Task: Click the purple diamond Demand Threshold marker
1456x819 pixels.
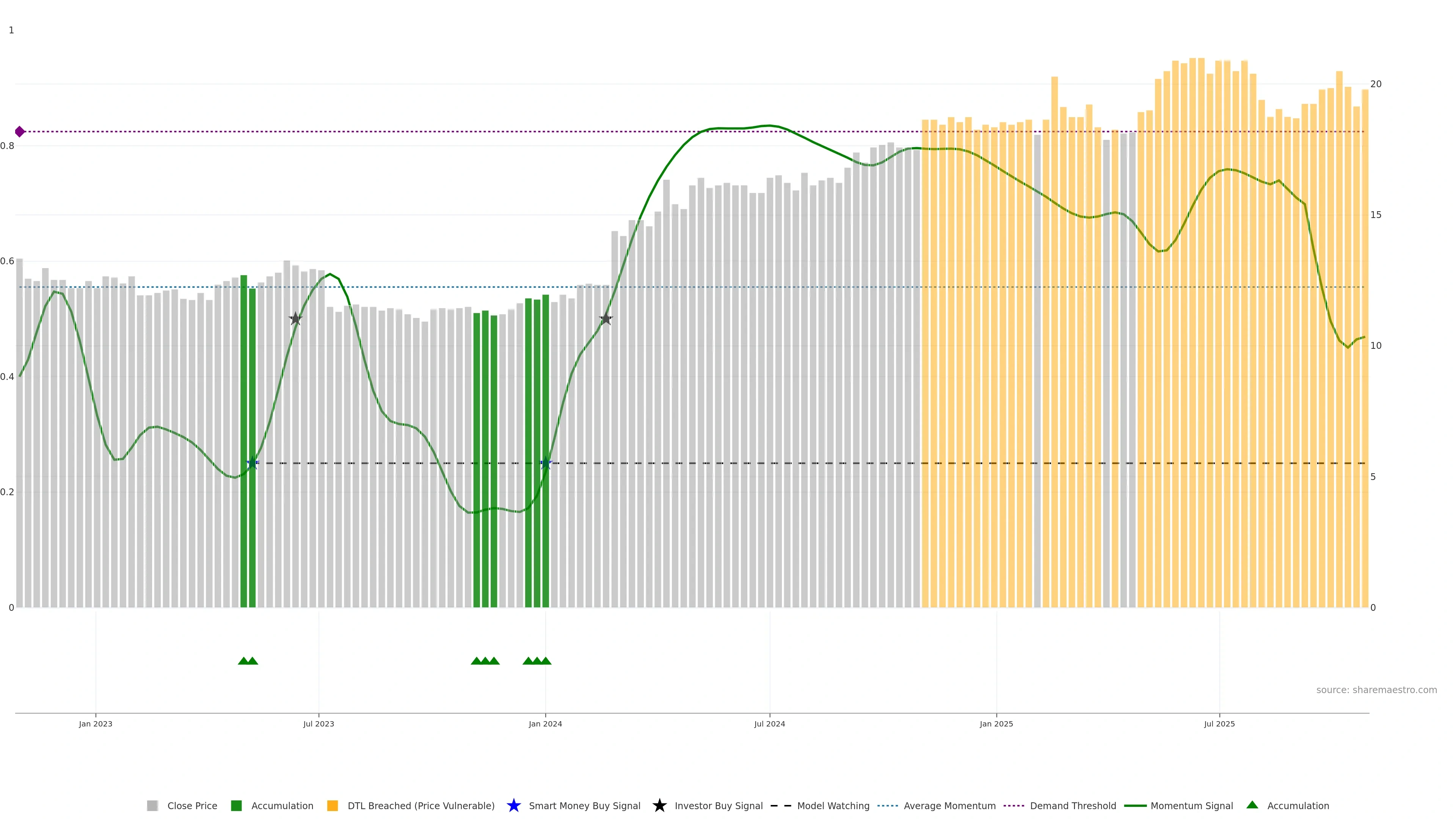Action: (20, 132)
